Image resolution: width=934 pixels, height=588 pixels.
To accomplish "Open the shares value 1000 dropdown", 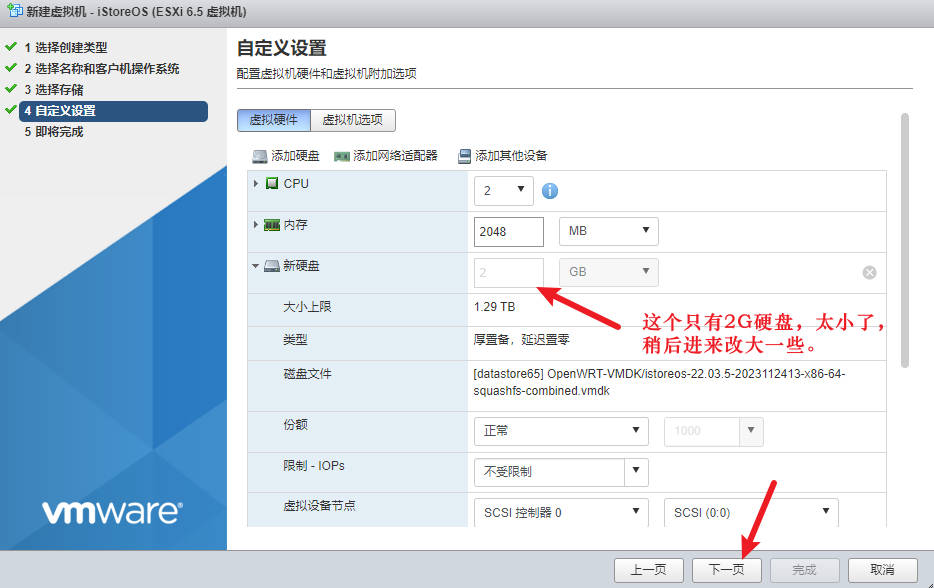I will 751,431.
